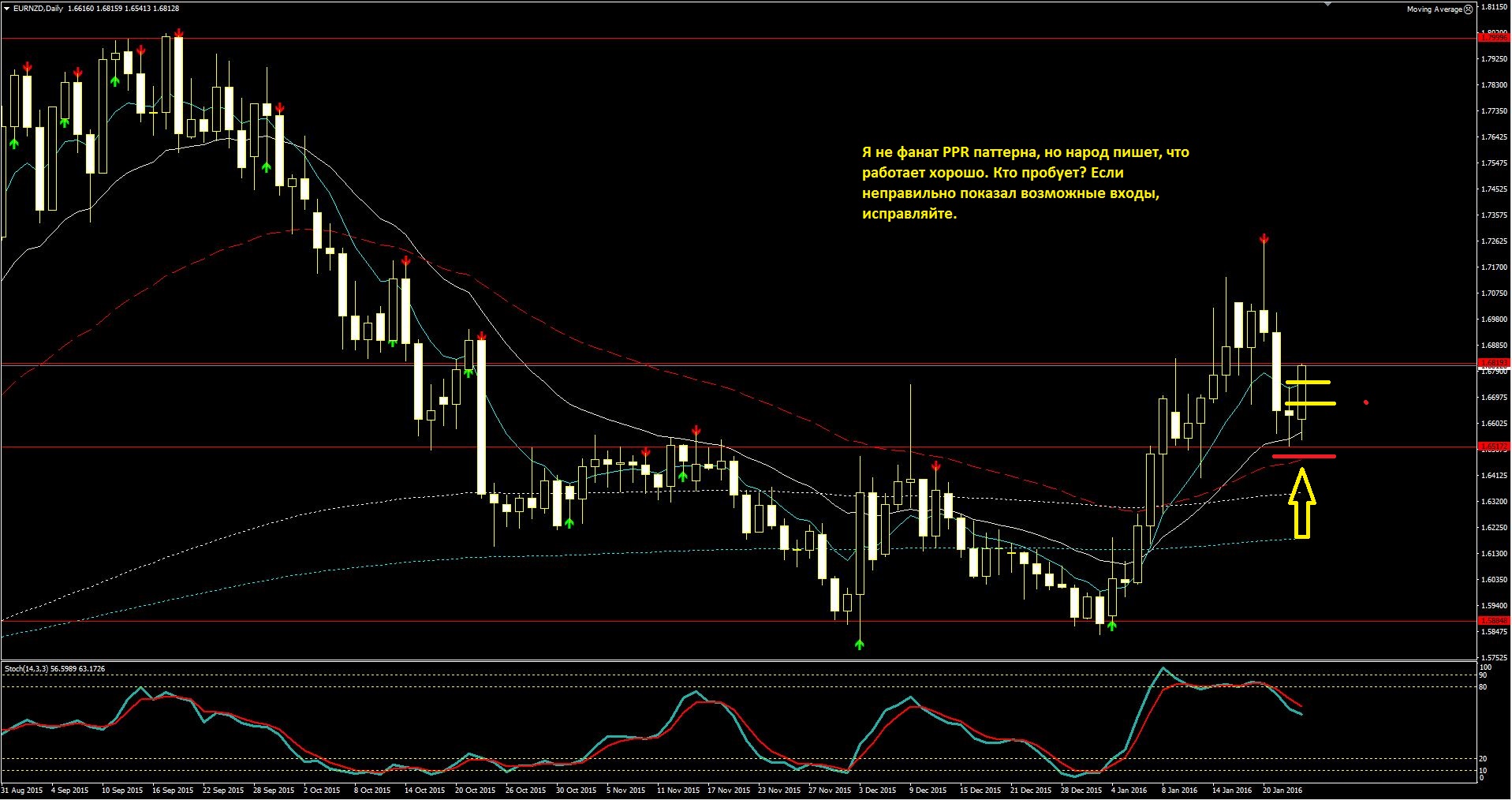Click the 1.69800 price scale label
This screenshot has width=1512, height=800.
pyautogui.click(x=1495, y=320)
